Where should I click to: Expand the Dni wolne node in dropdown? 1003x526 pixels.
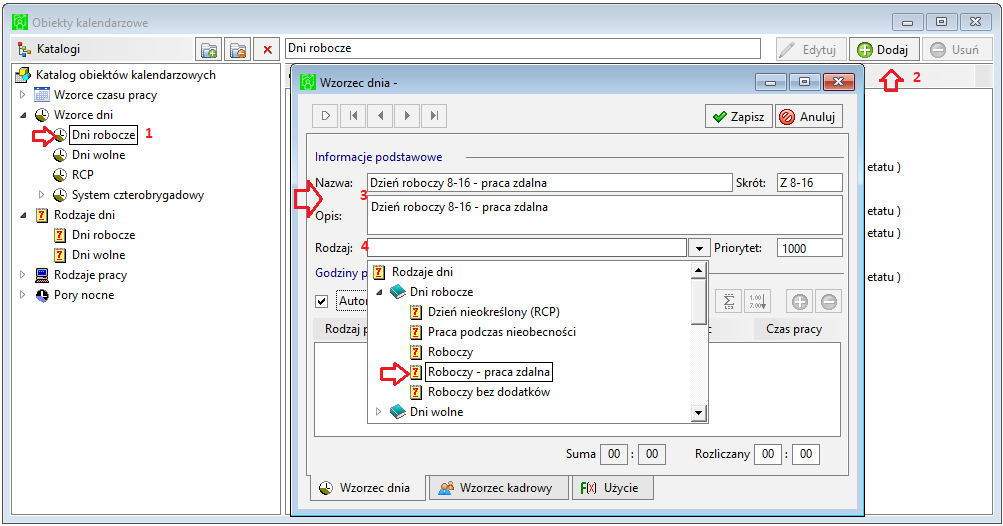[379, 411]
